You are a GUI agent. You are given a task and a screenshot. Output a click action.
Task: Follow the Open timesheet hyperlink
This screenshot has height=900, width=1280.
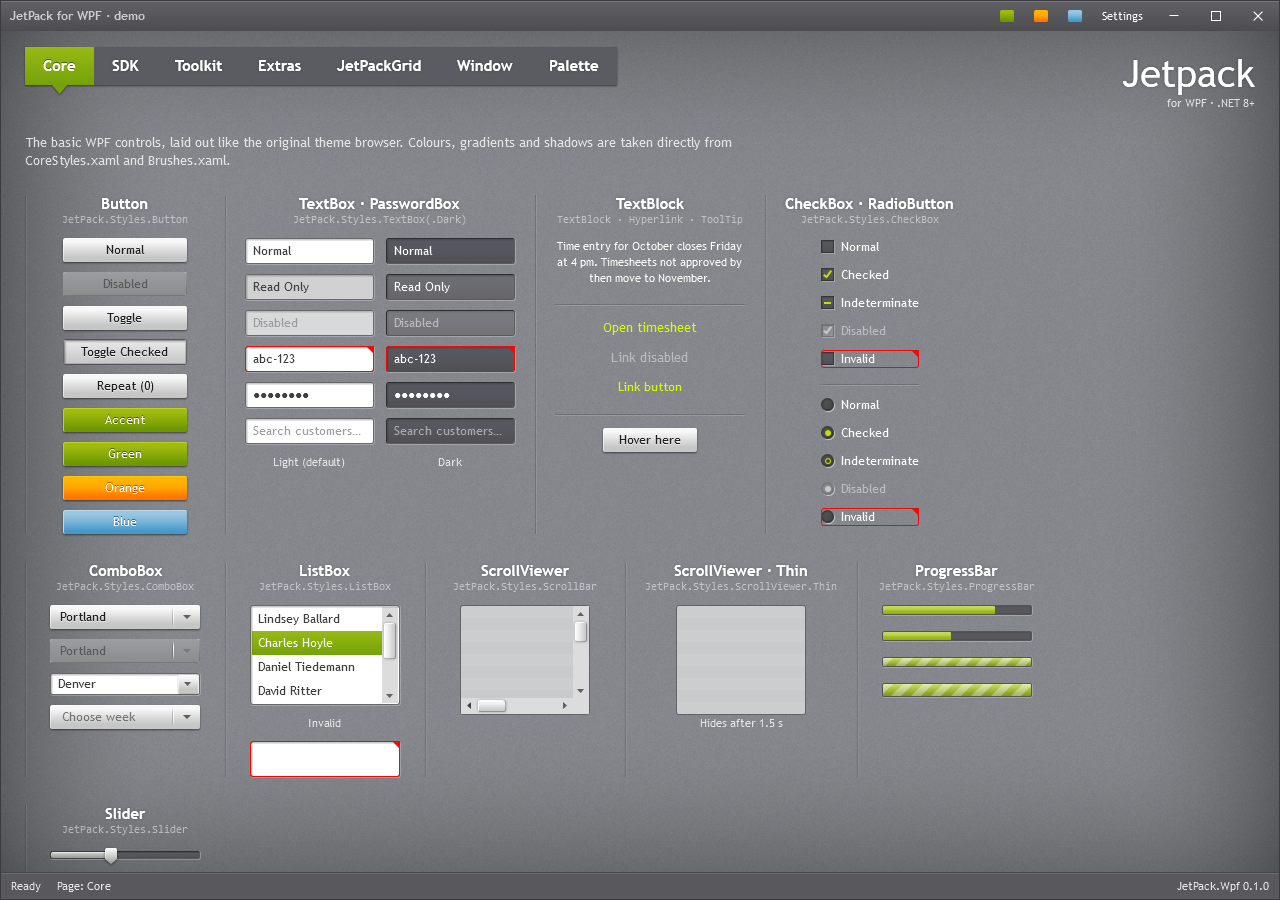pyautogui.click(x=650, y=328)
